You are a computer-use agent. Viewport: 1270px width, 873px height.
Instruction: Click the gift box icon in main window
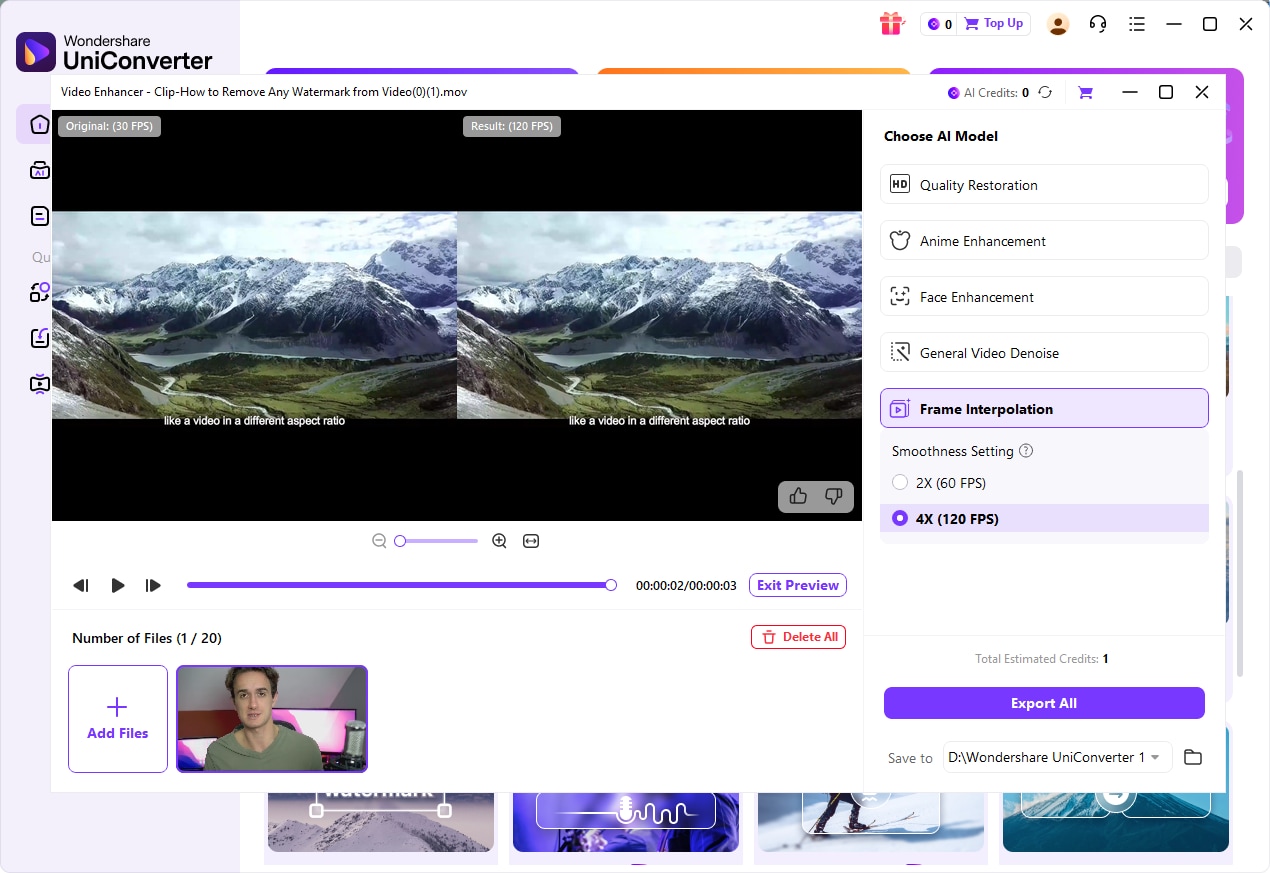(891, 23)
